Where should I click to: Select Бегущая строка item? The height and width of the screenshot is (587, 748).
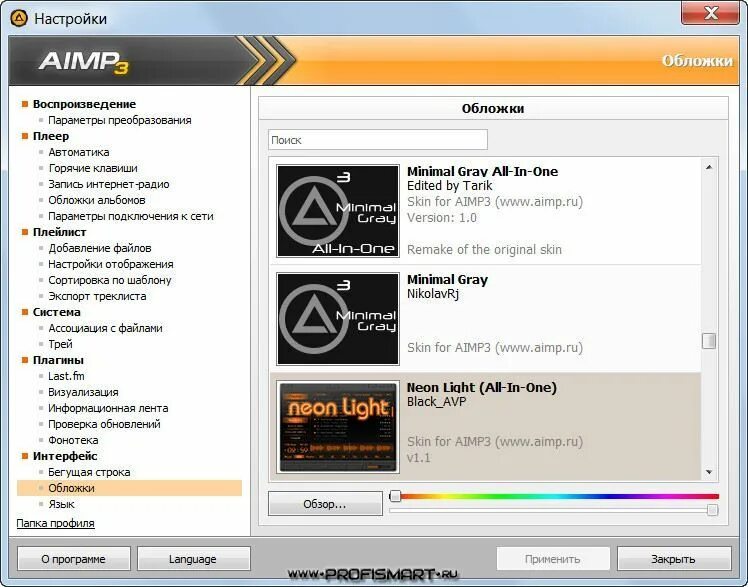pyautogui.click(x=89, y=472)
